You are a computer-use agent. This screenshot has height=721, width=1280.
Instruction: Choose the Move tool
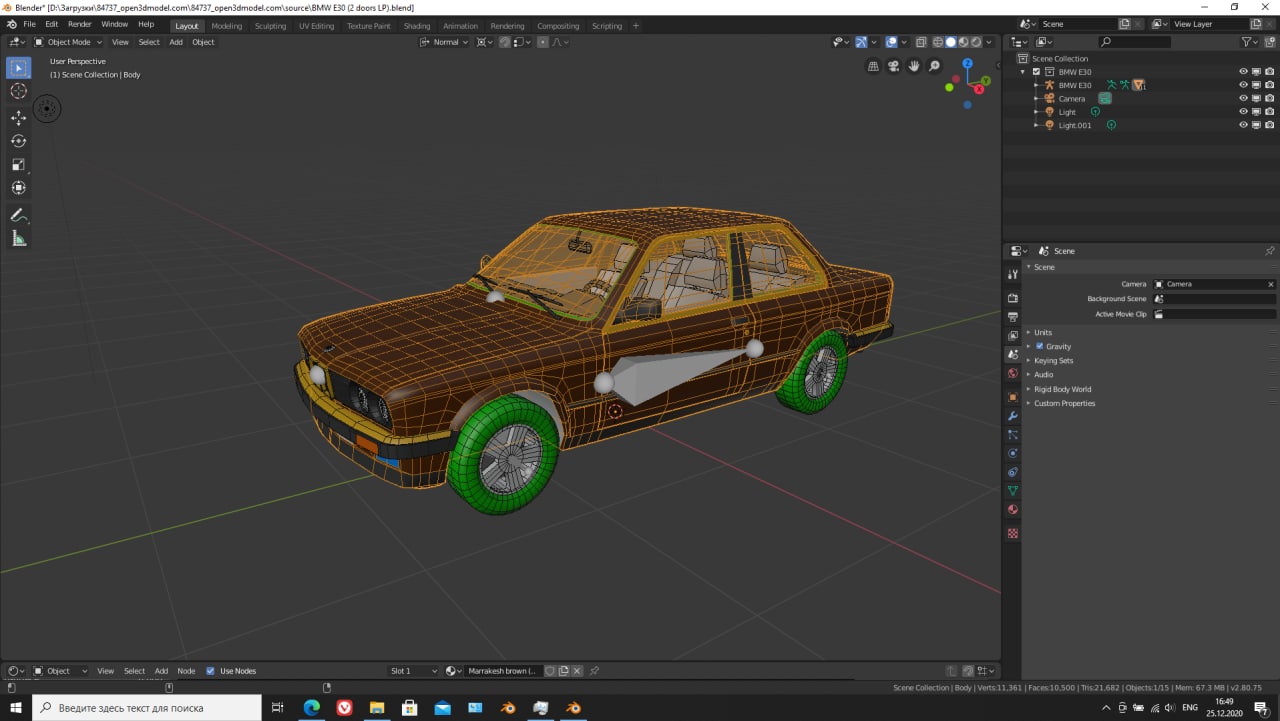(19, 118)
